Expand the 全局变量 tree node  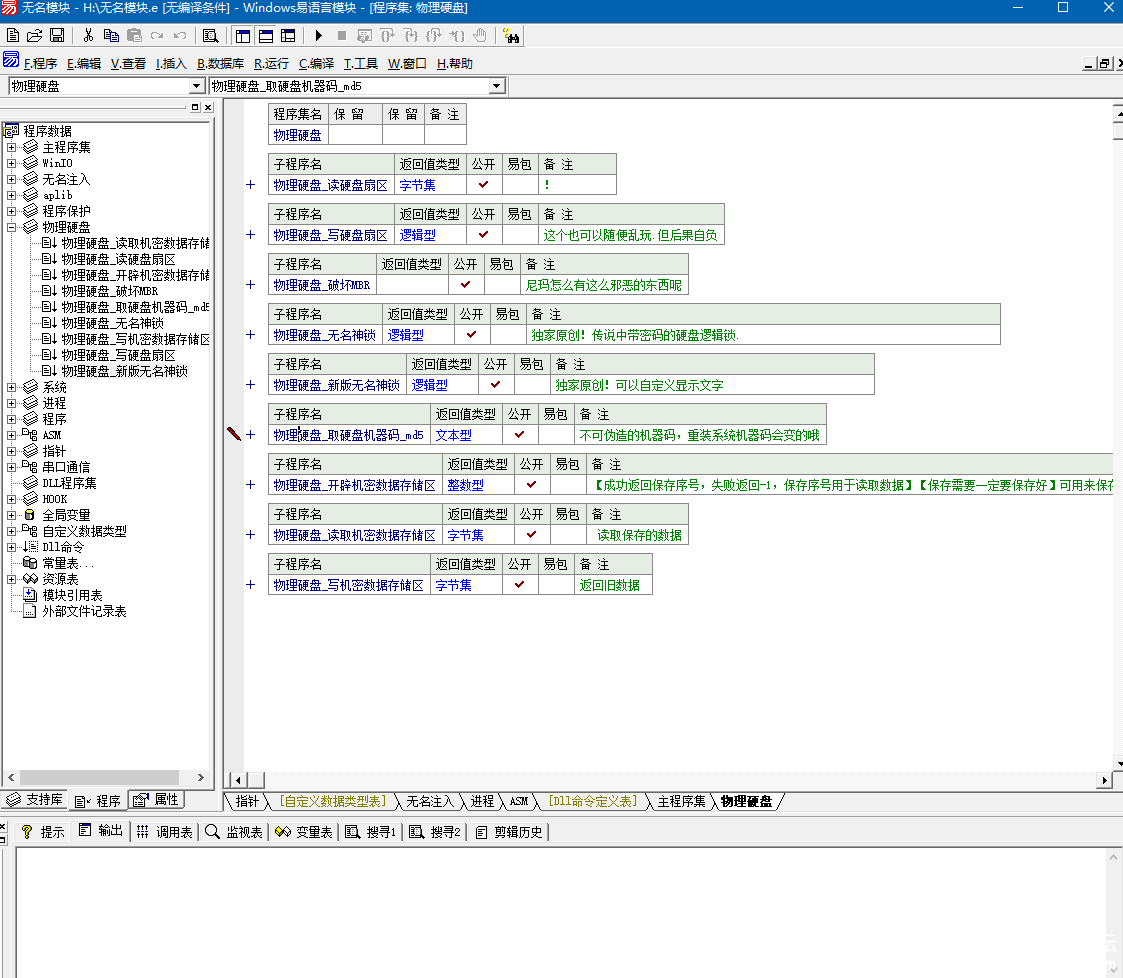coord(11,515)
